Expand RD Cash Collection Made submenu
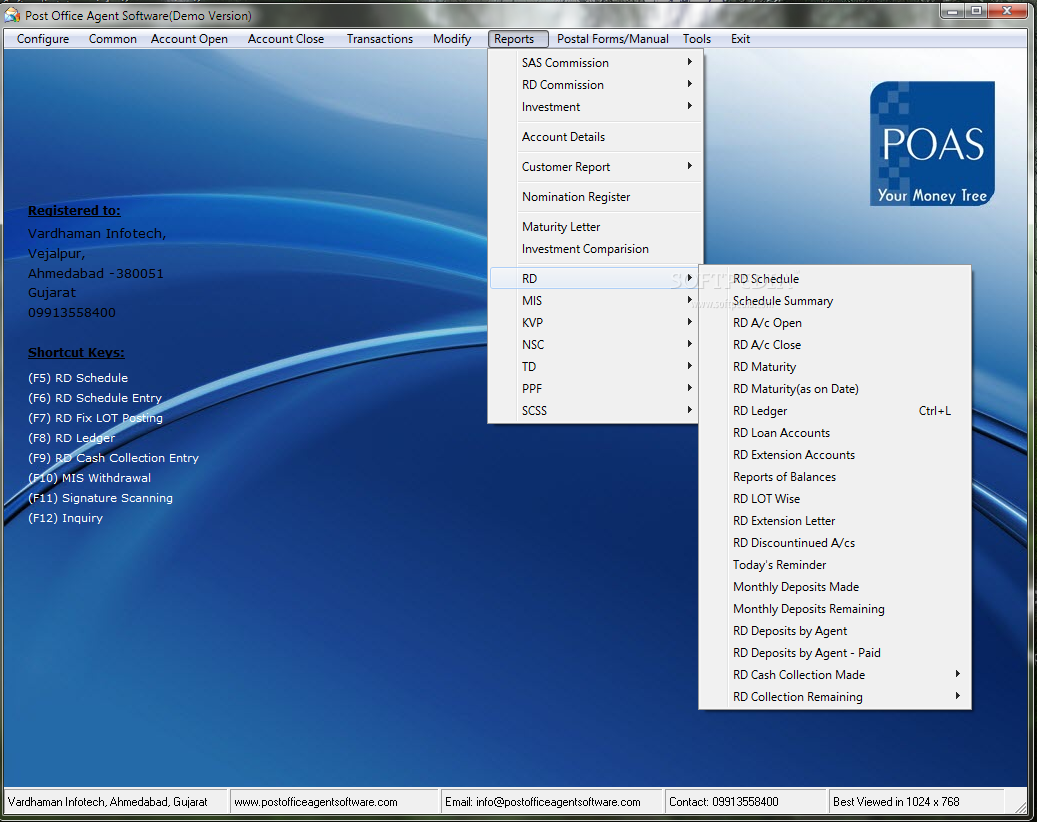1037x822 pixels. 835,675
